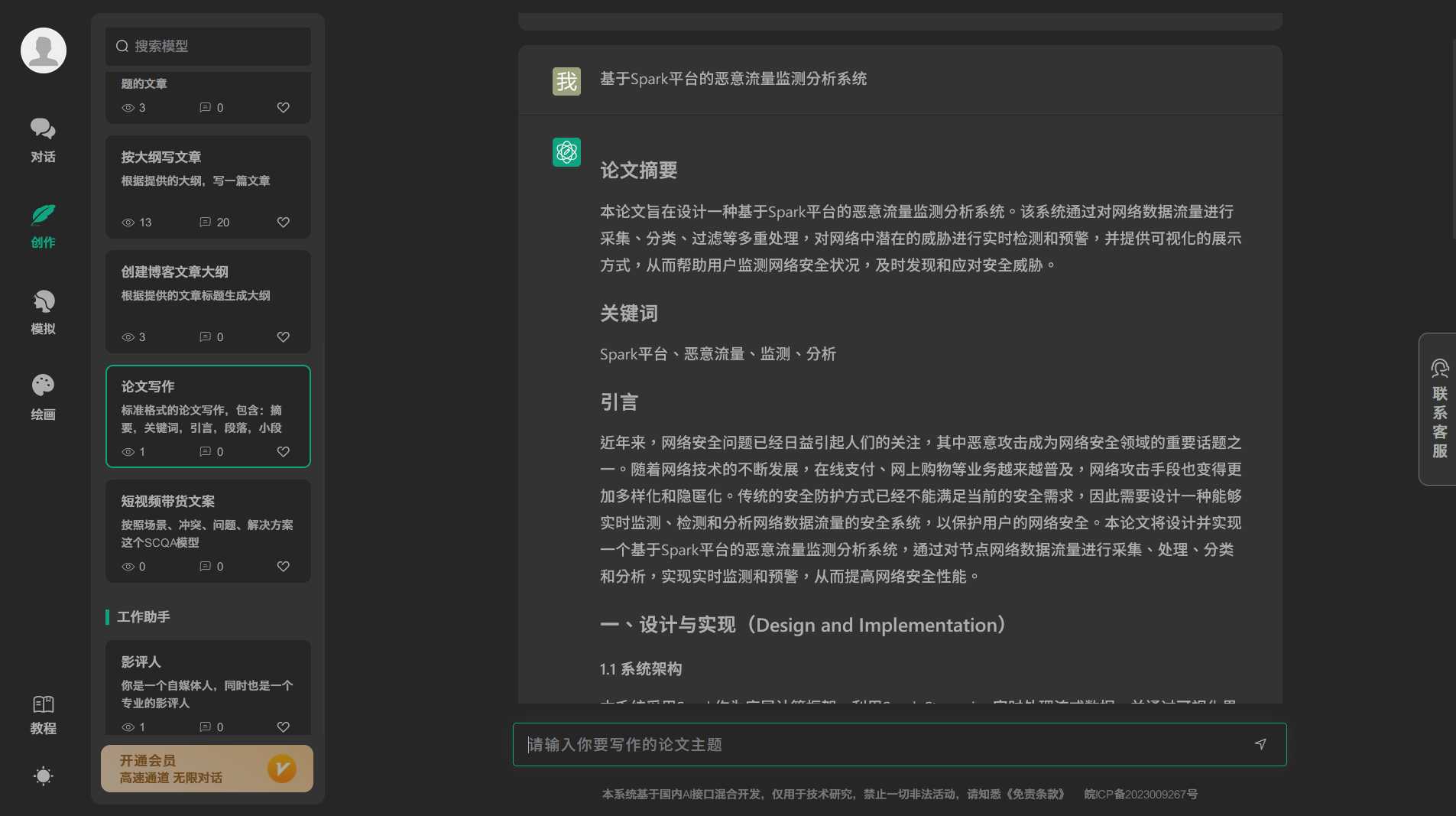Select the 按大纲写文章 template title
Viewport: 1456px width, 816px height.
[x=161, y=157]
